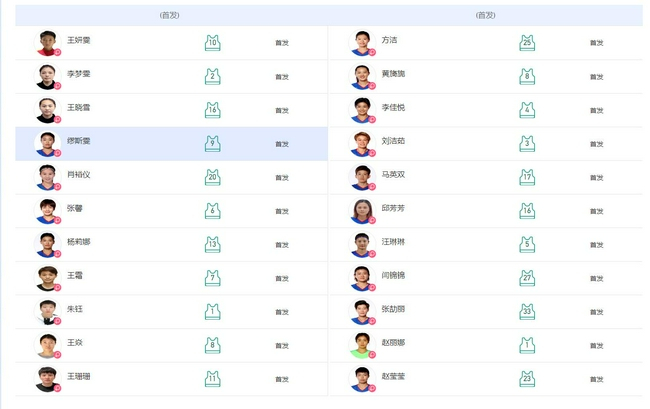Screen dimensions: 650x409
Task: Select player name 汪琳琳
Action: pos(393,241)
